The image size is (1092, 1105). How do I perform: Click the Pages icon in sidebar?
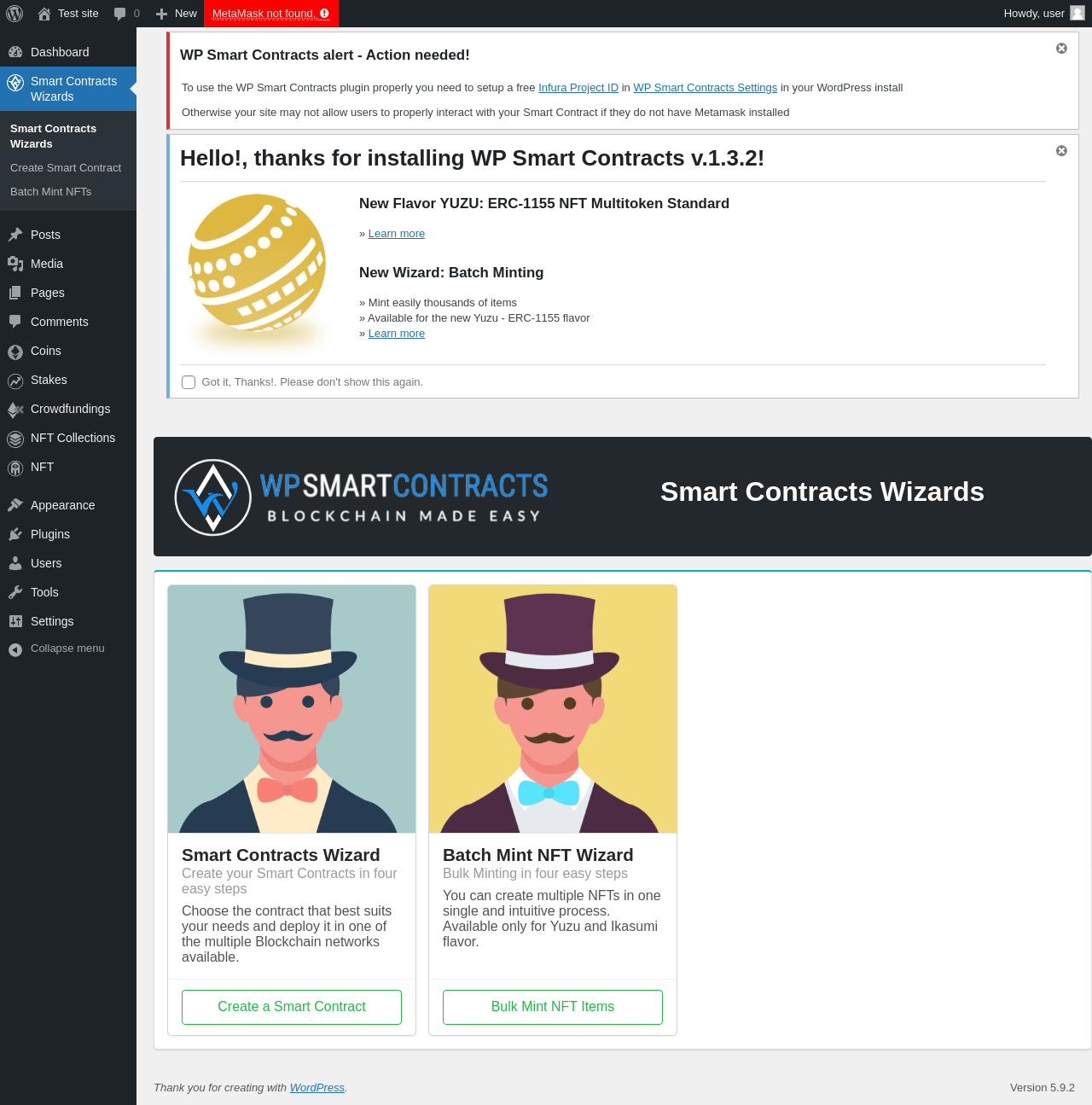(x=15, y=293)
